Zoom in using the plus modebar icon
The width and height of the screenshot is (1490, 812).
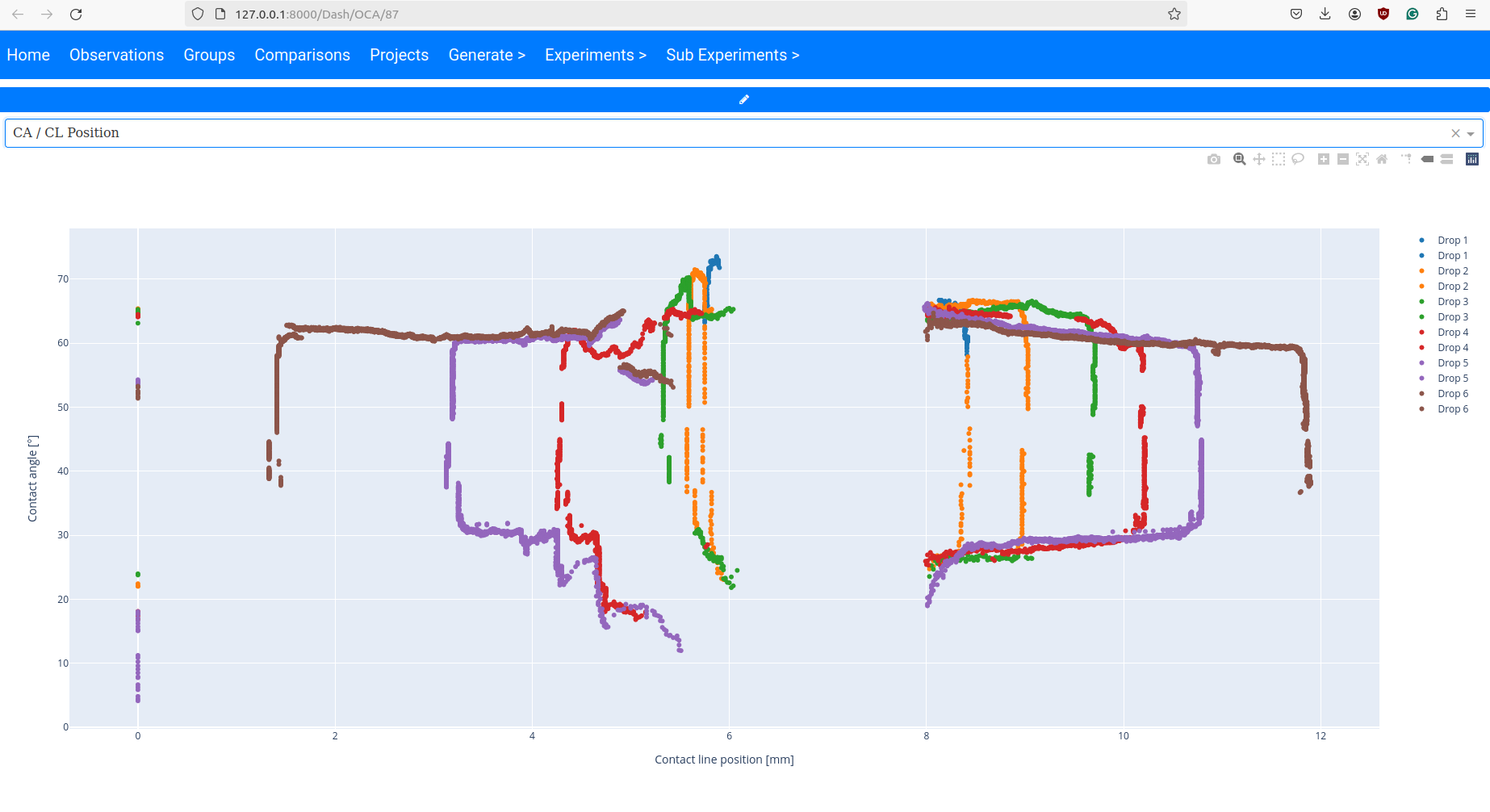coord(1324,159)
